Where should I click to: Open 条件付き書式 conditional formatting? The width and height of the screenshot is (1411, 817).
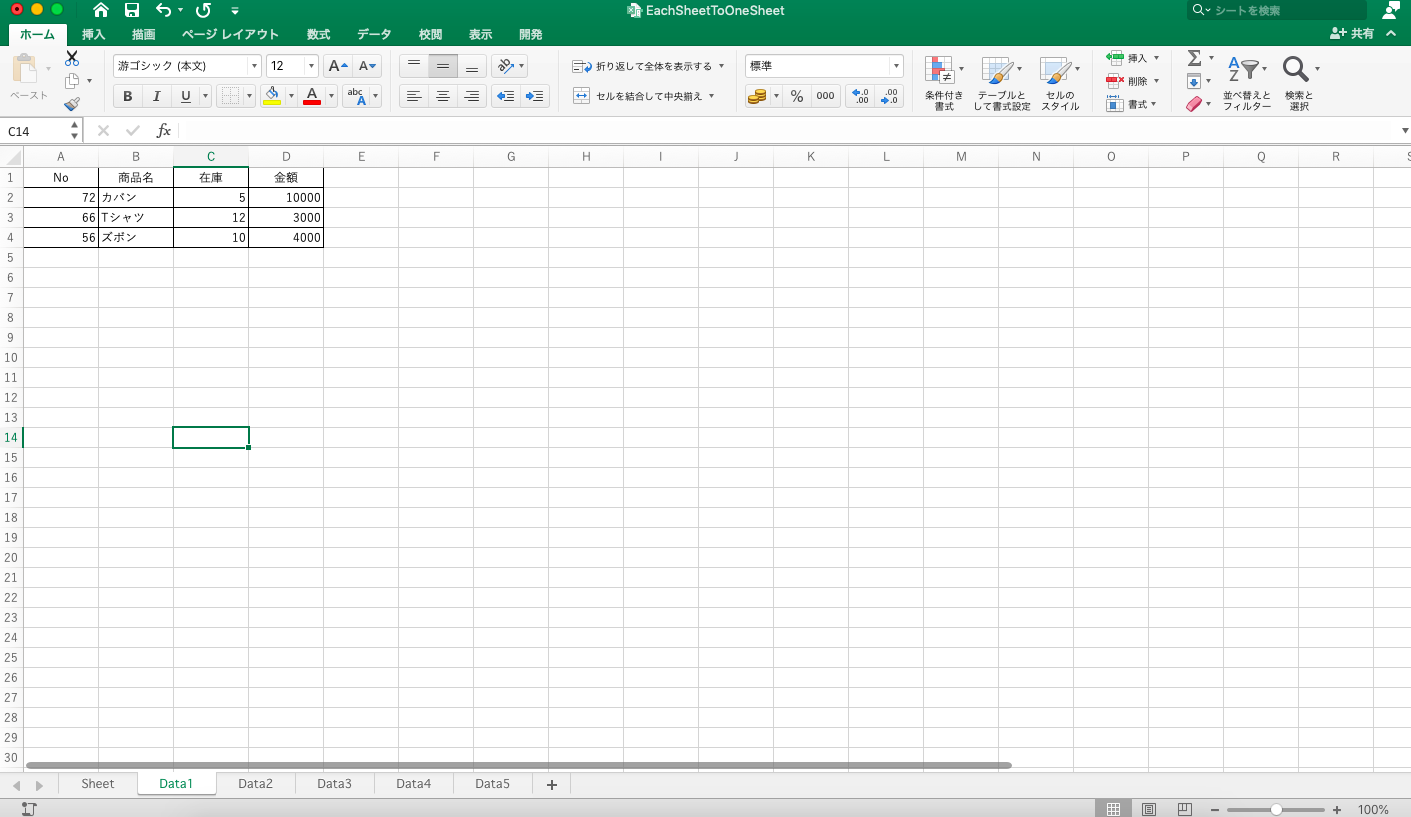pyautogui.click(x=944, y=83)
